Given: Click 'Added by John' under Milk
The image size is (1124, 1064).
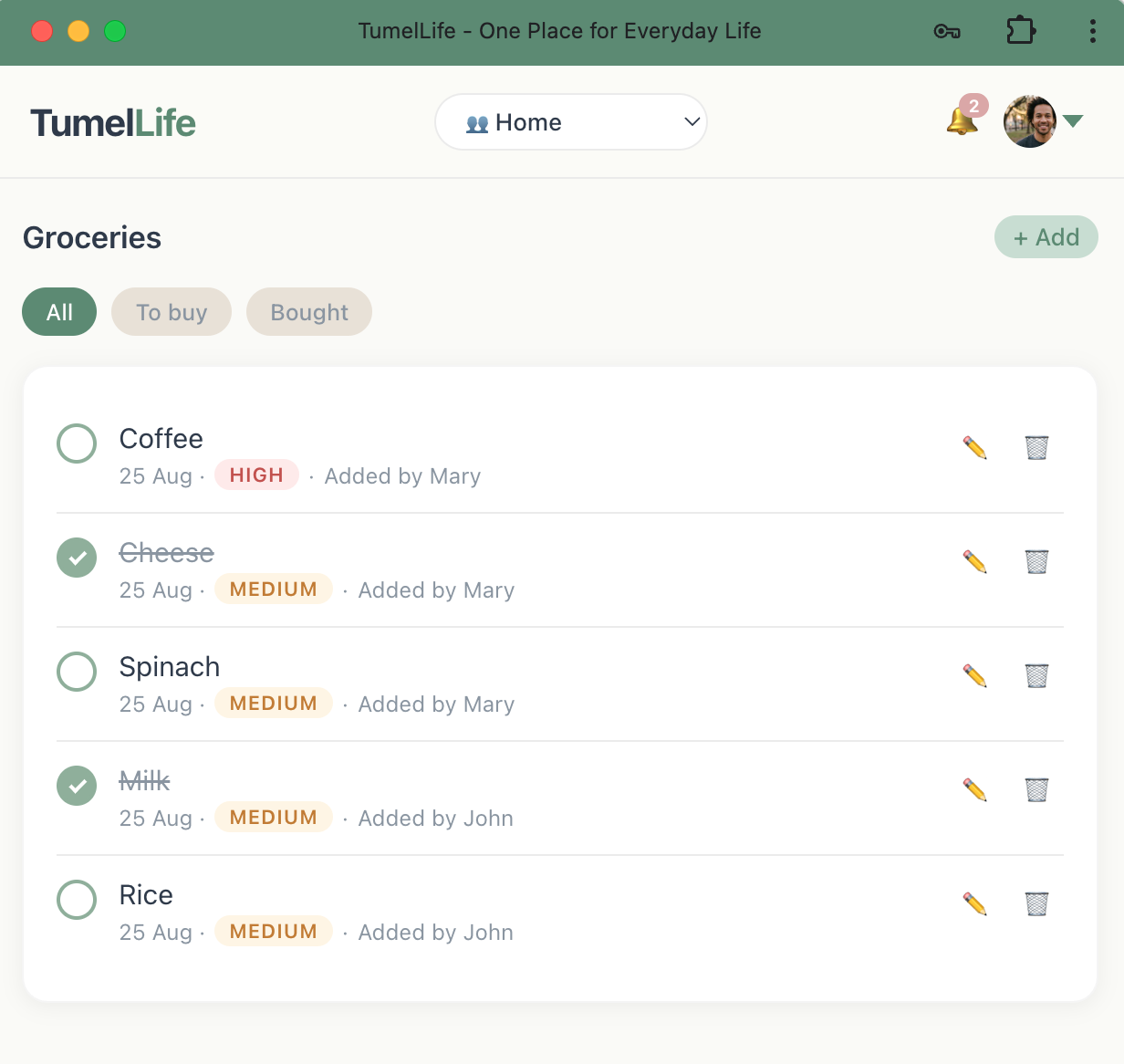Looking at the screenshot, I should 436,819.
